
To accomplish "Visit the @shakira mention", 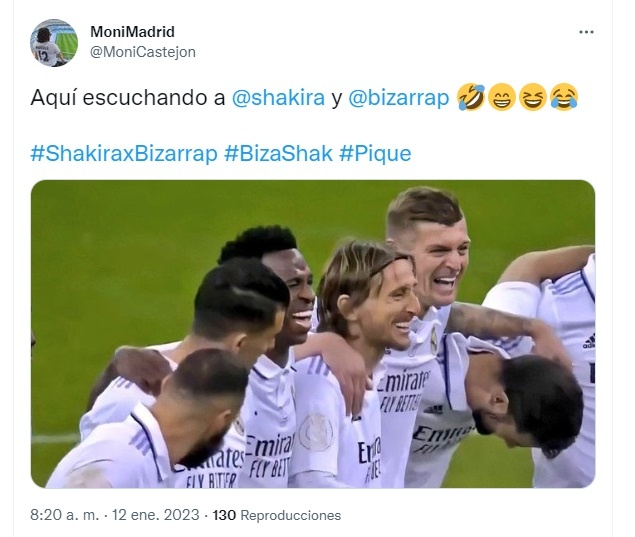I will point(278,98).
